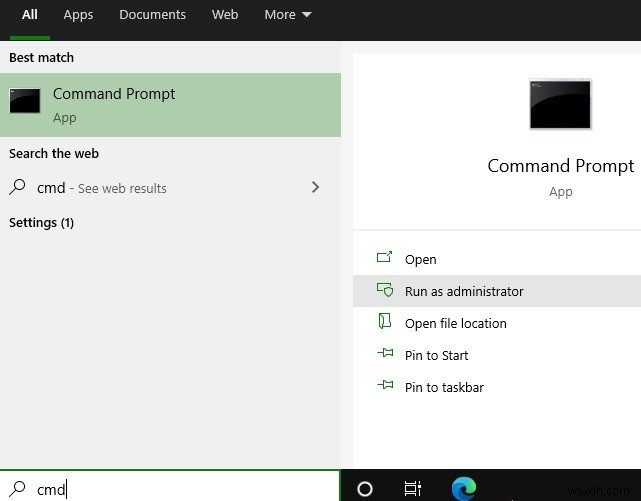Select the All results tab
Screen dimensions: 641x501
pyautogui.click(x=30, y=15)
